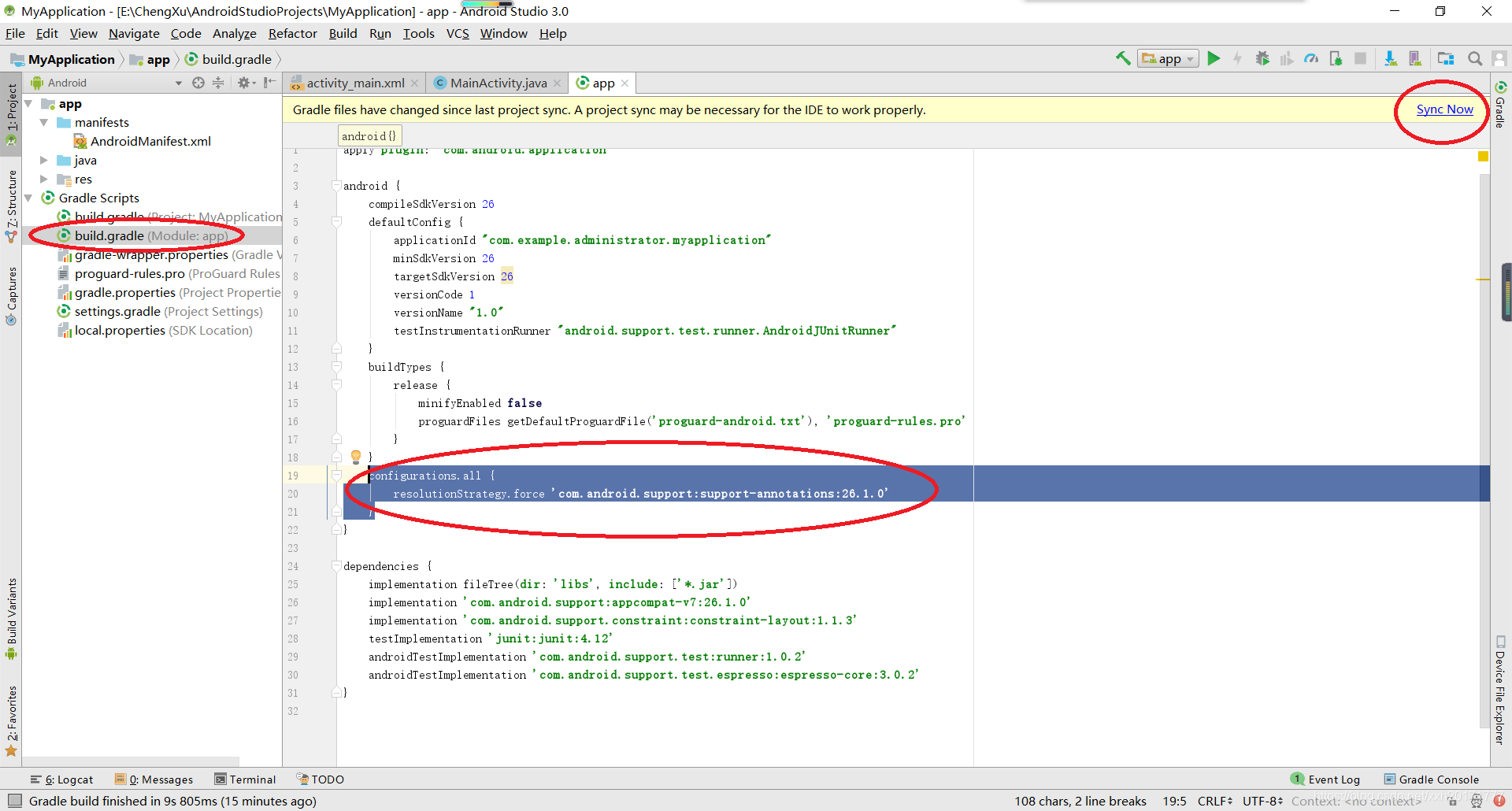This screenshot has height=811, width=1512.
Task: Click app in the navigation breadcrumb
Action: click(150, 60)
